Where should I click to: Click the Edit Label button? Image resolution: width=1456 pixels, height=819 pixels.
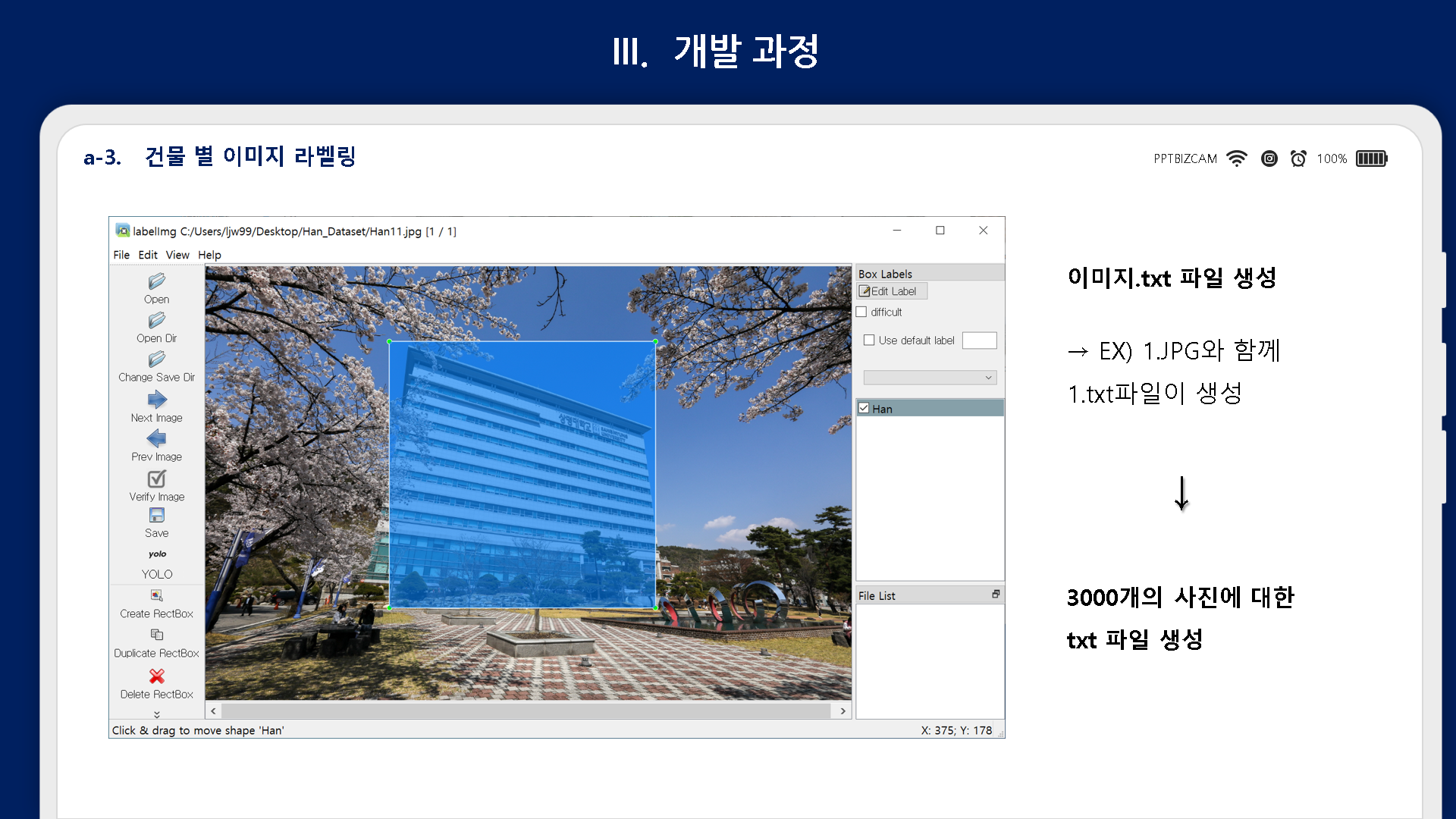coord(892,291)
